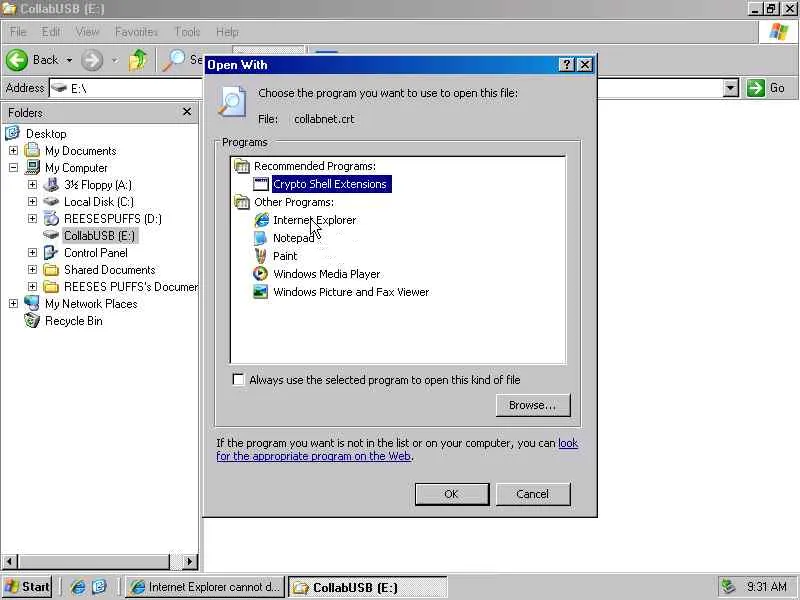
Task: Expand Local Disk (C:) node
Action: 32,202
